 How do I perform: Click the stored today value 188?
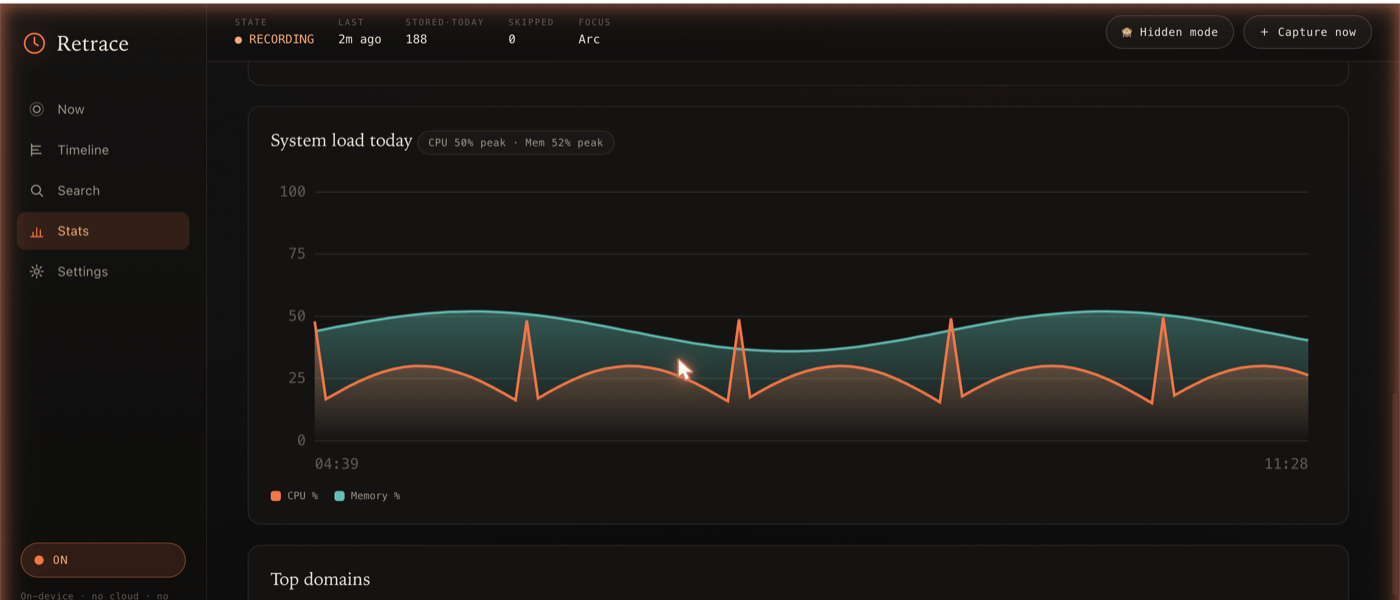(x=416, y=40)
